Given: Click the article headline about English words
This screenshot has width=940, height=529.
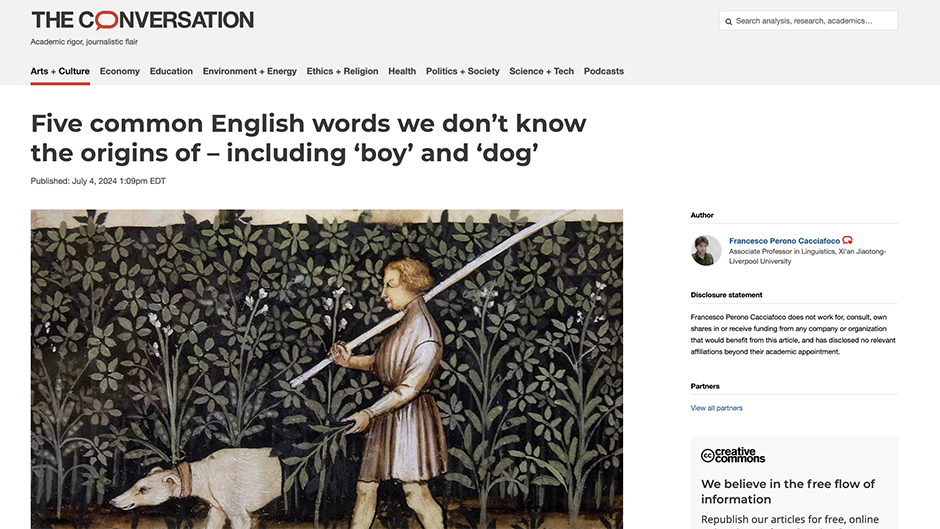Looking at the screenshot, I should [308, 138].
